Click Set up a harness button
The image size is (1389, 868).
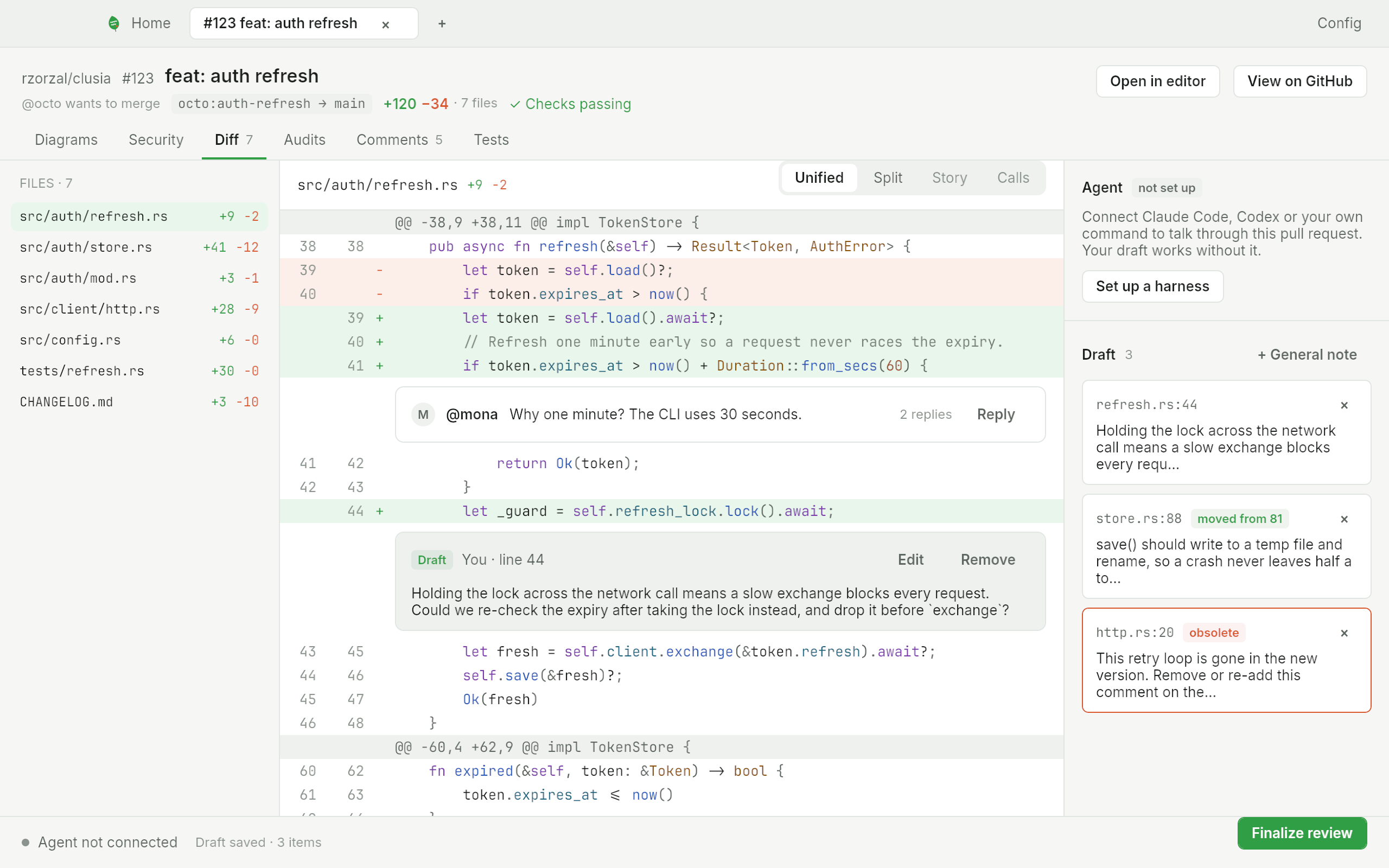pos(1152,286)
